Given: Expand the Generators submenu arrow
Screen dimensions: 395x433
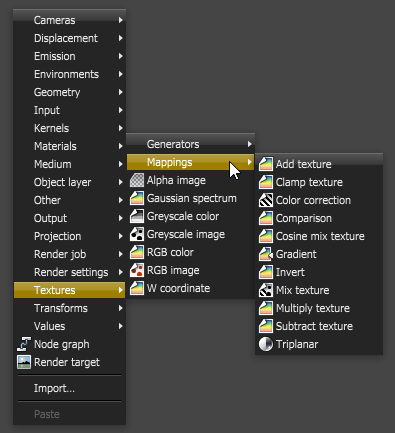Looking at the screenshot, I should point(249,144).
